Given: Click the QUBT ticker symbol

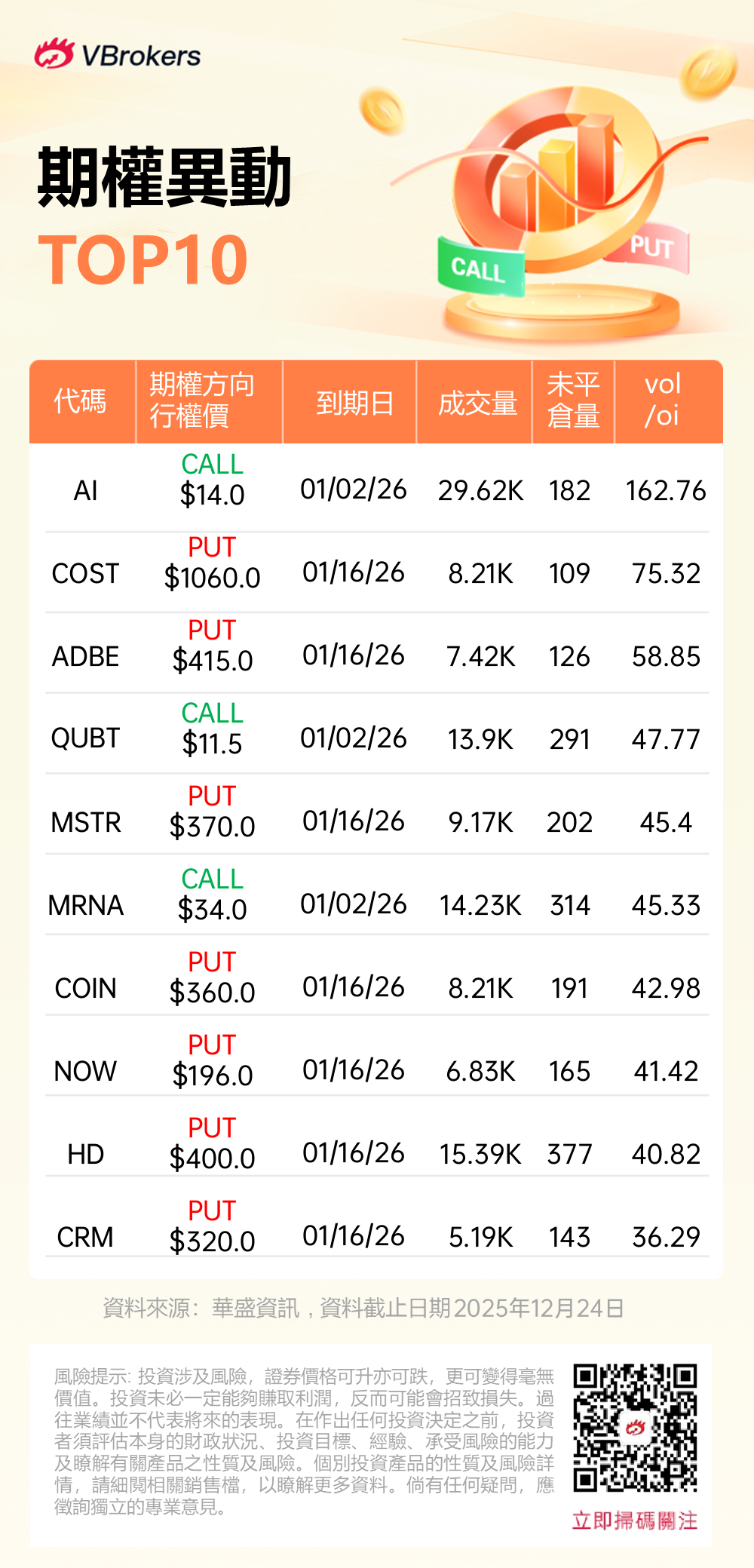Looking at the screenshot, I should click(x=85, y=738).
